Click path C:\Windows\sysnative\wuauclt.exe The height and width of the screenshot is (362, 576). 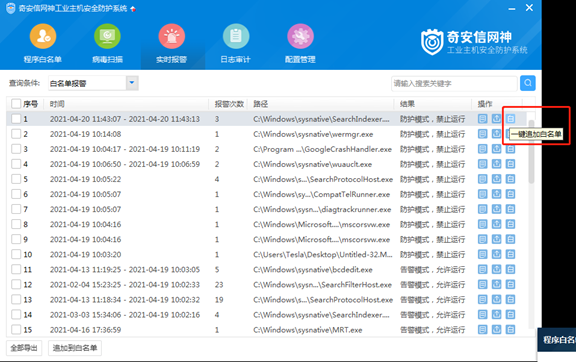(313, 164)
